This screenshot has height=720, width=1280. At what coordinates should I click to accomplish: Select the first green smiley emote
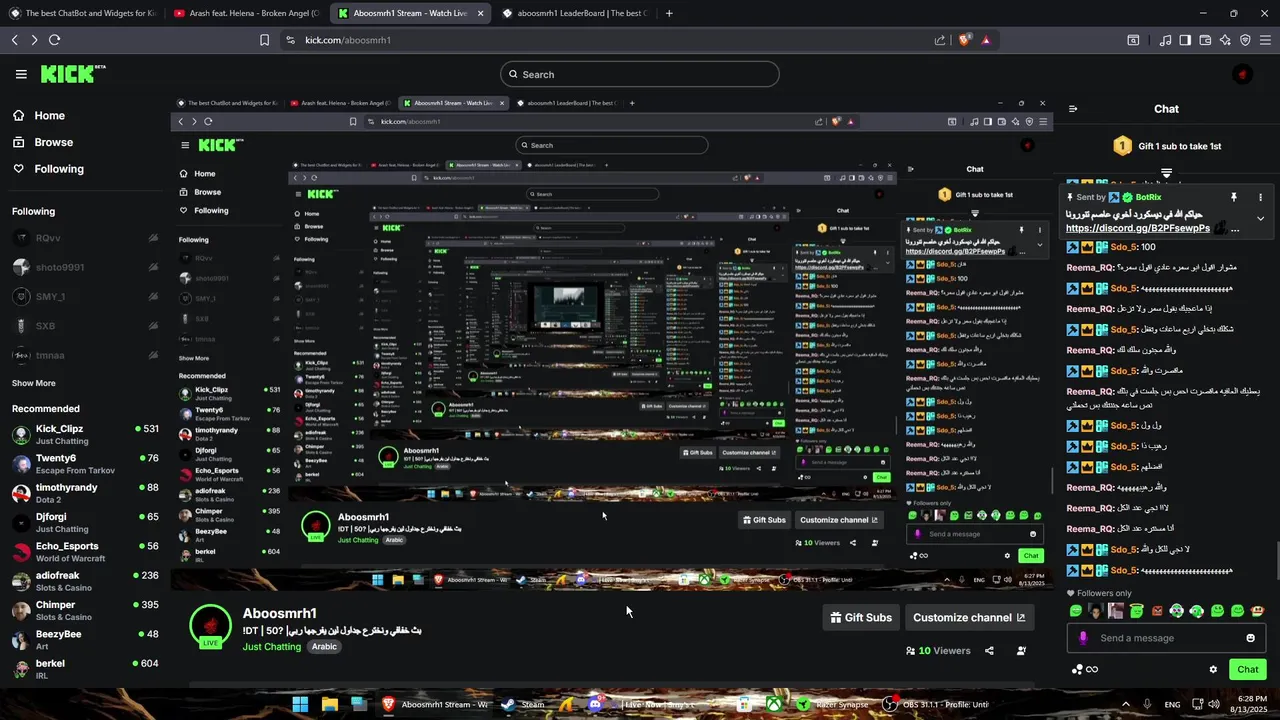coord(1076,611)
